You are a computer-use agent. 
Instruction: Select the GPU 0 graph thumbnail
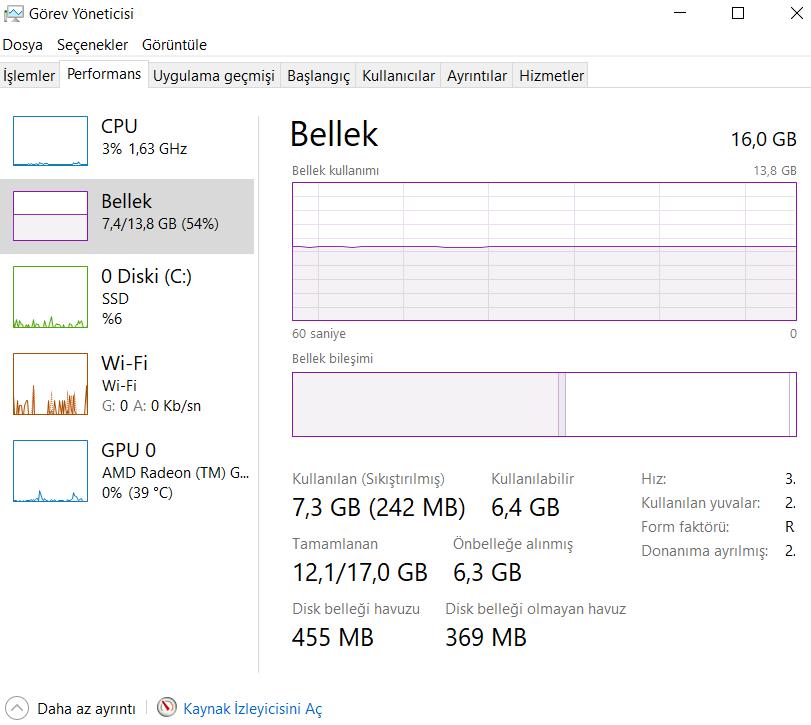pyautogui.click(x=50, y=471)
